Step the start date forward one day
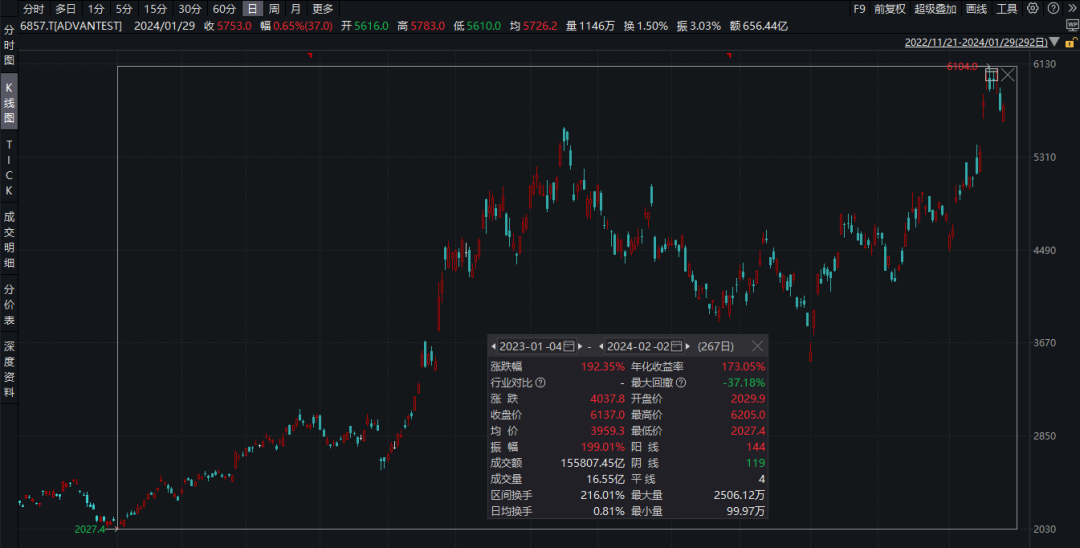This screenshot has height=548, width=1080. (580, 345)
